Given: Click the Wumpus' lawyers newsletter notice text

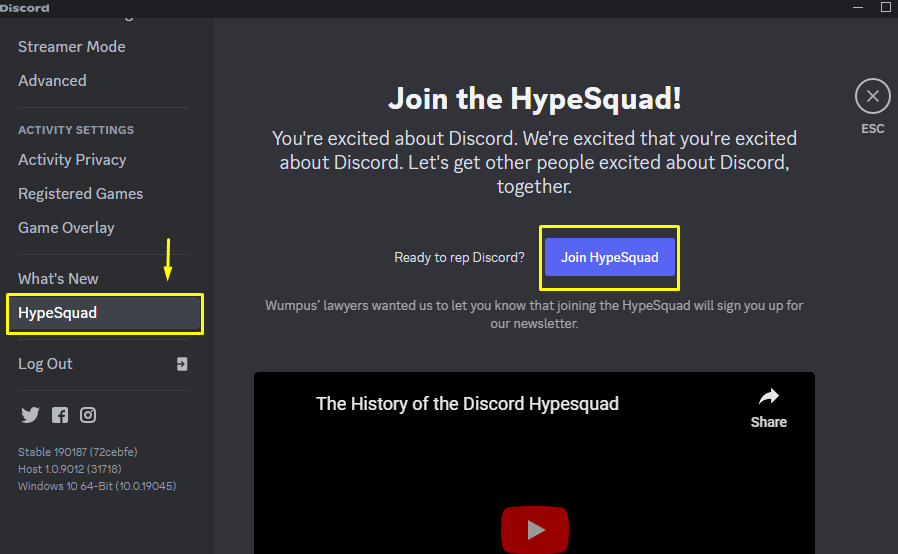Looking at the screenshot, I should pyautogui.click(x=534, y=315).
